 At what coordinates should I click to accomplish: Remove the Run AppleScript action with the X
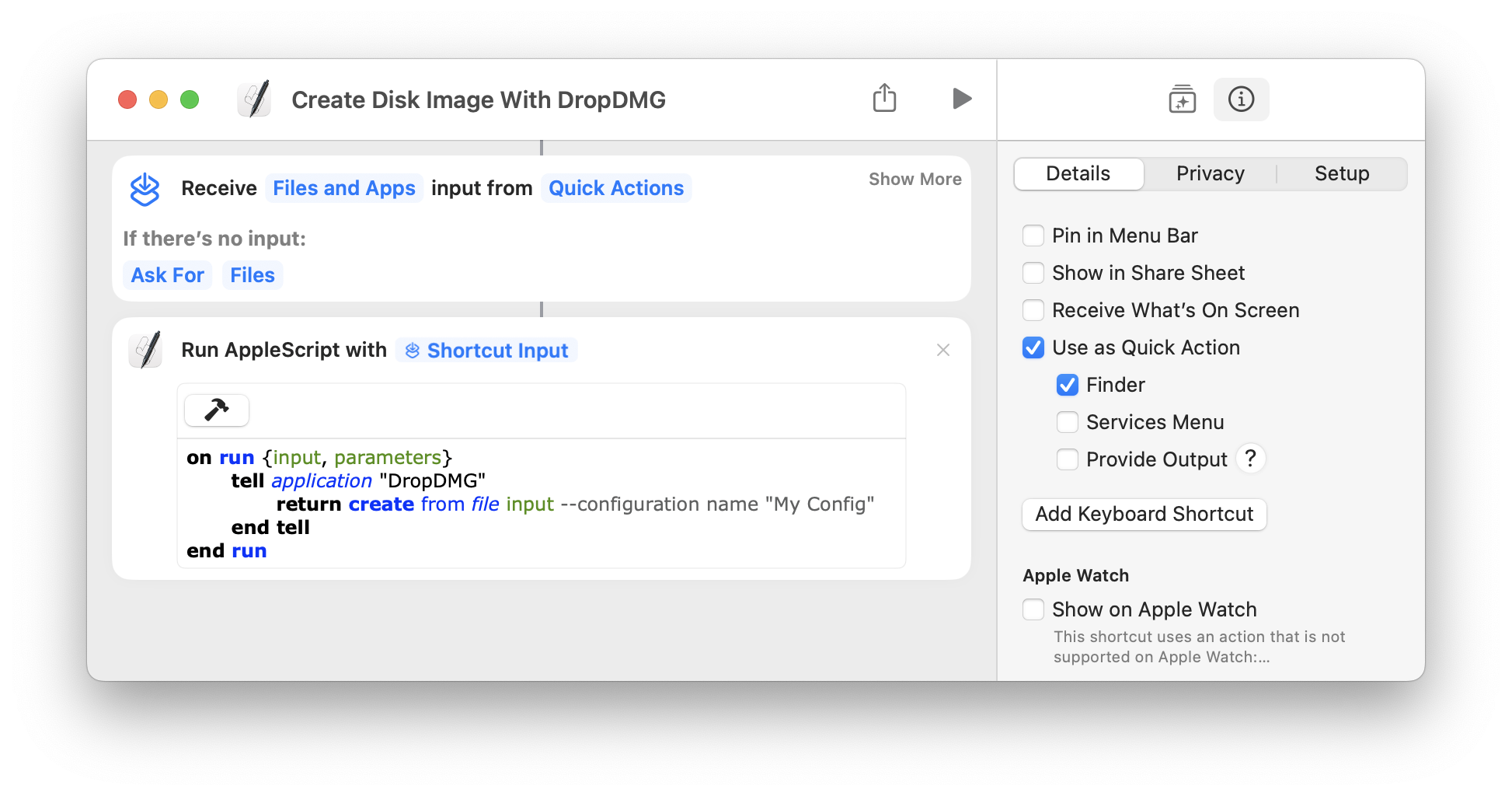(x=942, y=350)
